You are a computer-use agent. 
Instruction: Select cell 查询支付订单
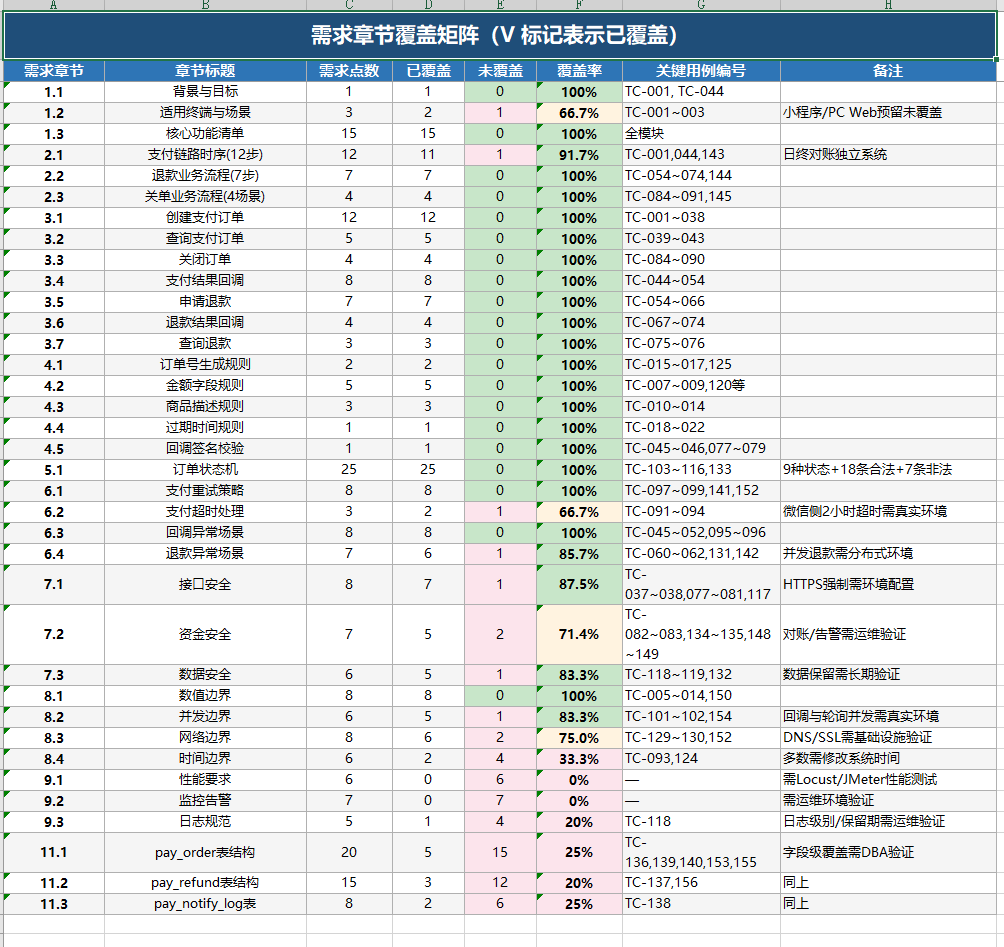(x=206, y=239)
